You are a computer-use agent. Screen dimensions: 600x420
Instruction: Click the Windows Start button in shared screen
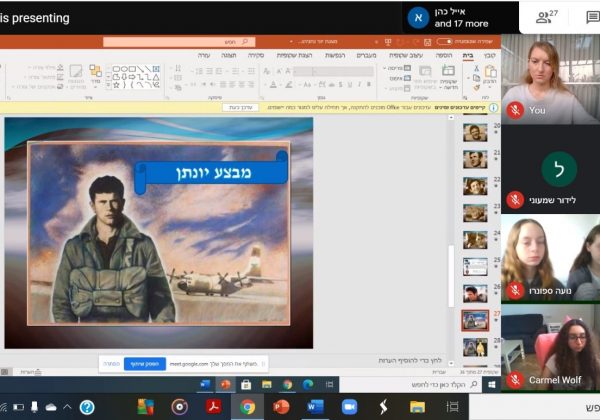coord(492,384)
